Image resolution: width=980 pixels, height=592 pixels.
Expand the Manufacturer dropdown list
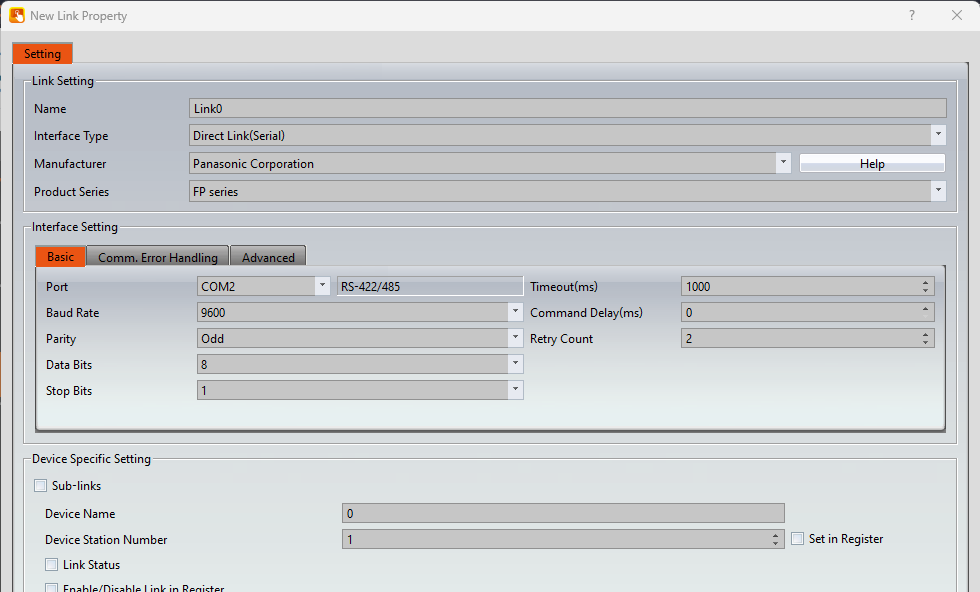click(x=783, y=163)
